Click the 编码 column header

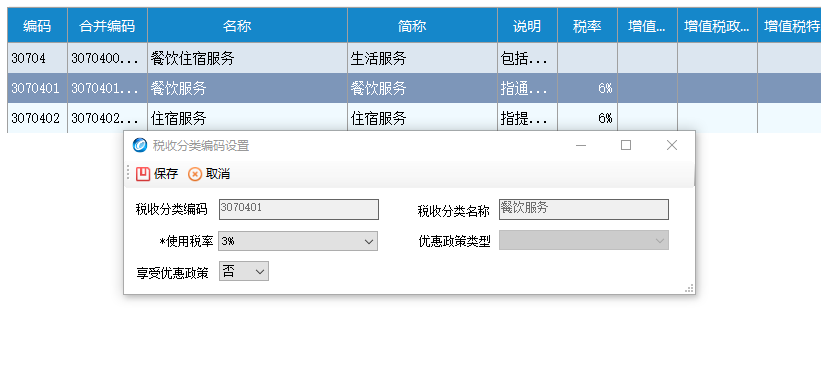pos(37,26)
